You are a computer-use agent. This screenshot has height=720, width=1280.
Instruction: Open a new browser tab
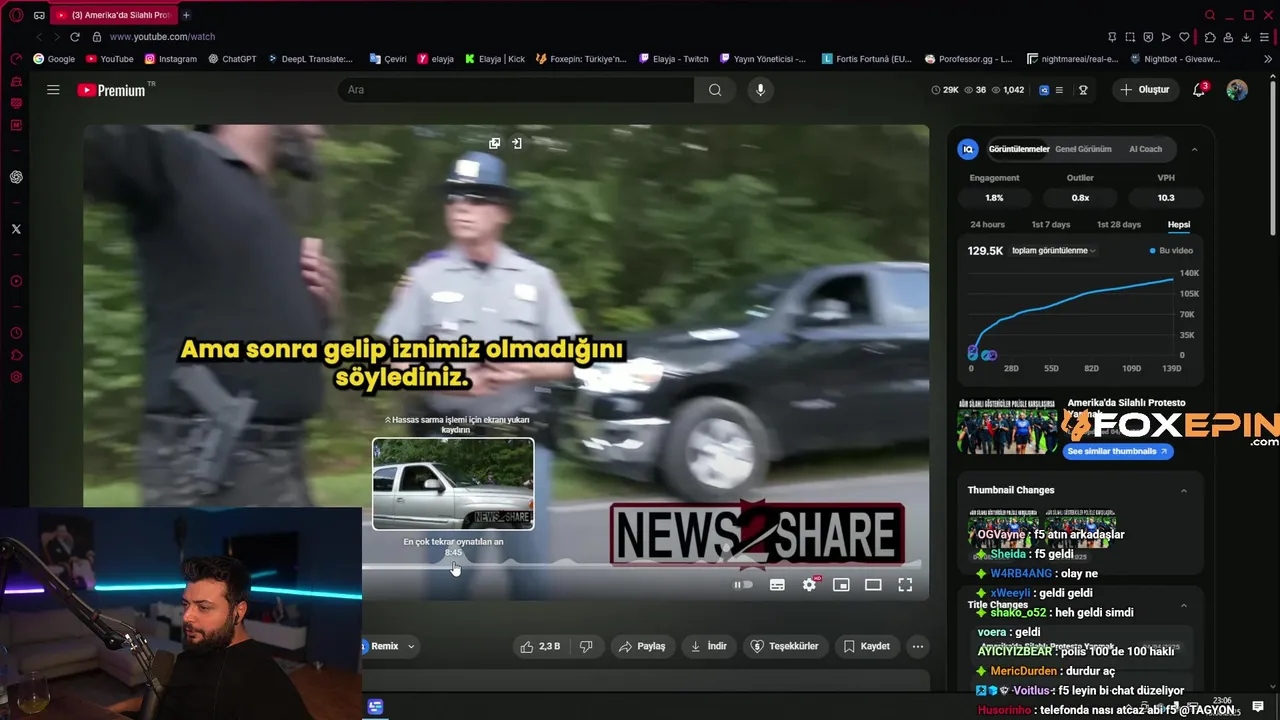tap(186, 15)
